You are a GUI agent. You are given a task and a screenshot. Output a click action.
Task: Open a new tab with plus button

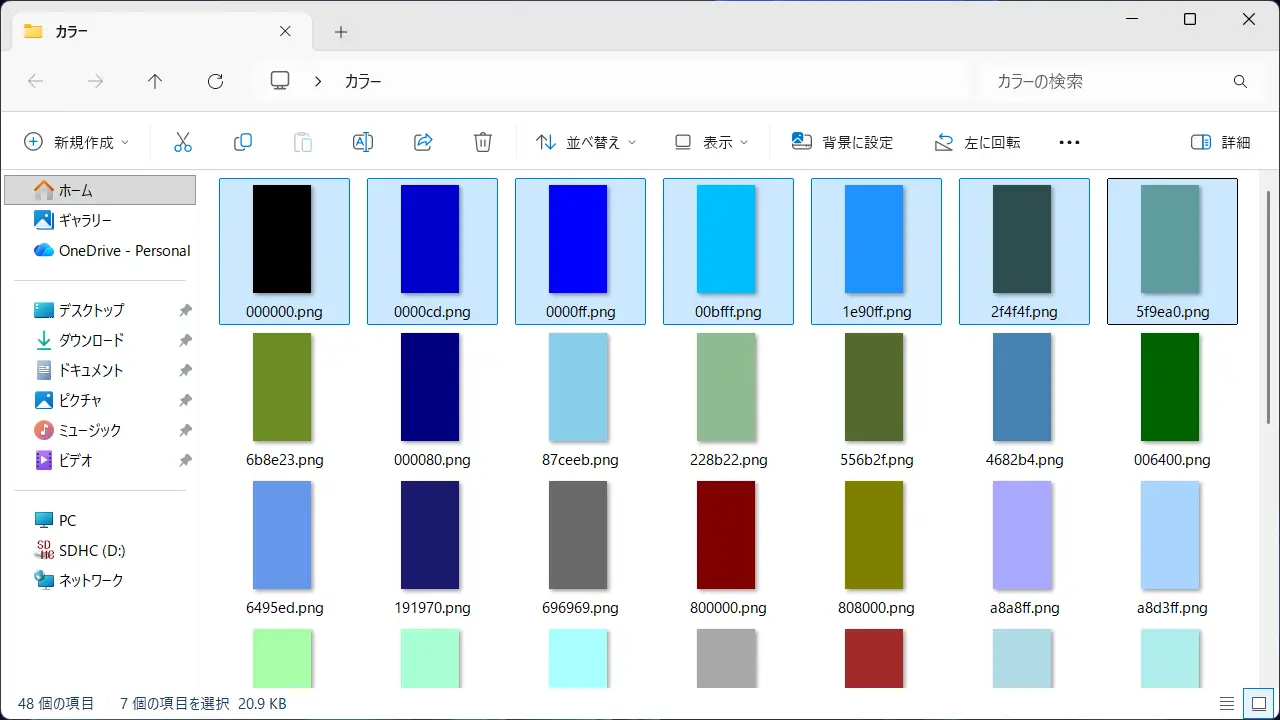tap(341, 32)
